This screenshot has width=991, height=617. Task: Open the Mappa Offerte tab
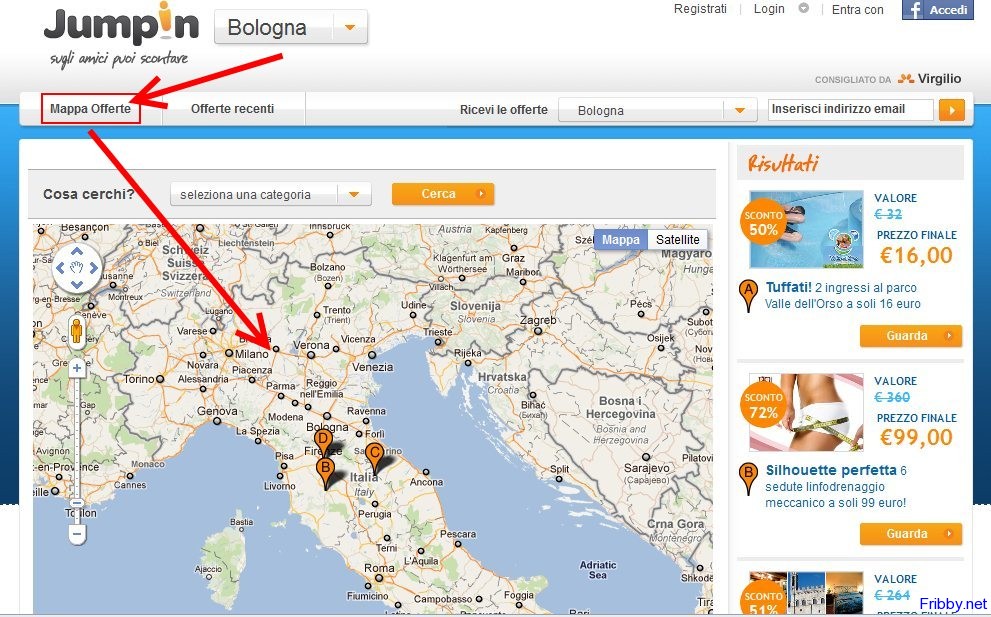[90, 109]
